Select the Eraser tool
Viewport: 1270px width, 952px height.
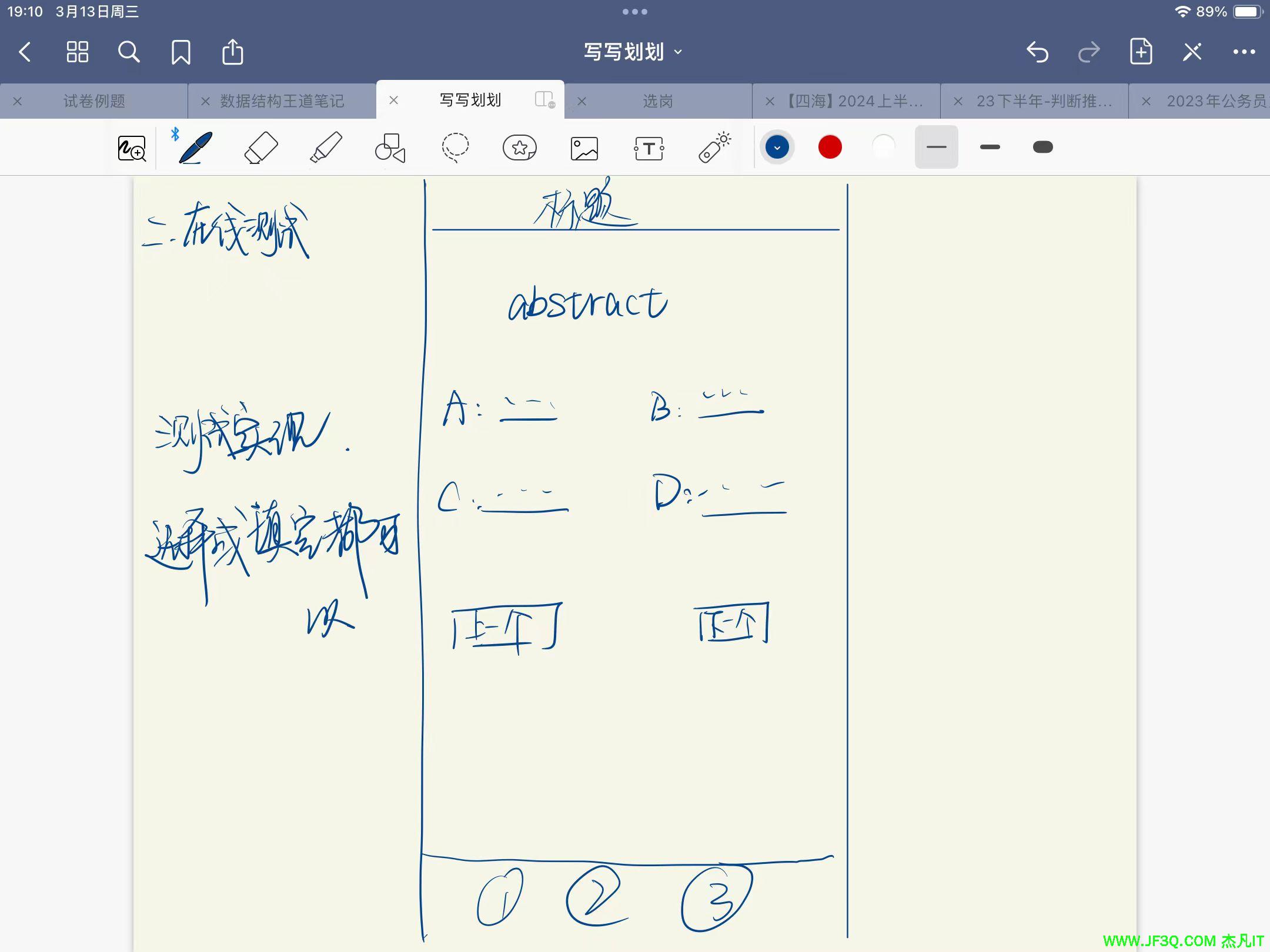coord(260,148)
